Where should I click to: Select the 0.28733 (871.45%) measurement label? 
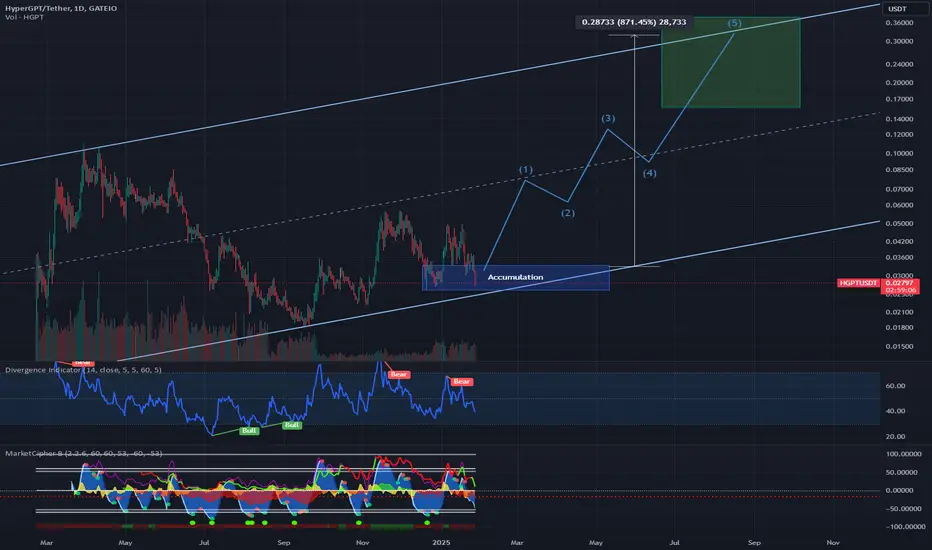634,22
